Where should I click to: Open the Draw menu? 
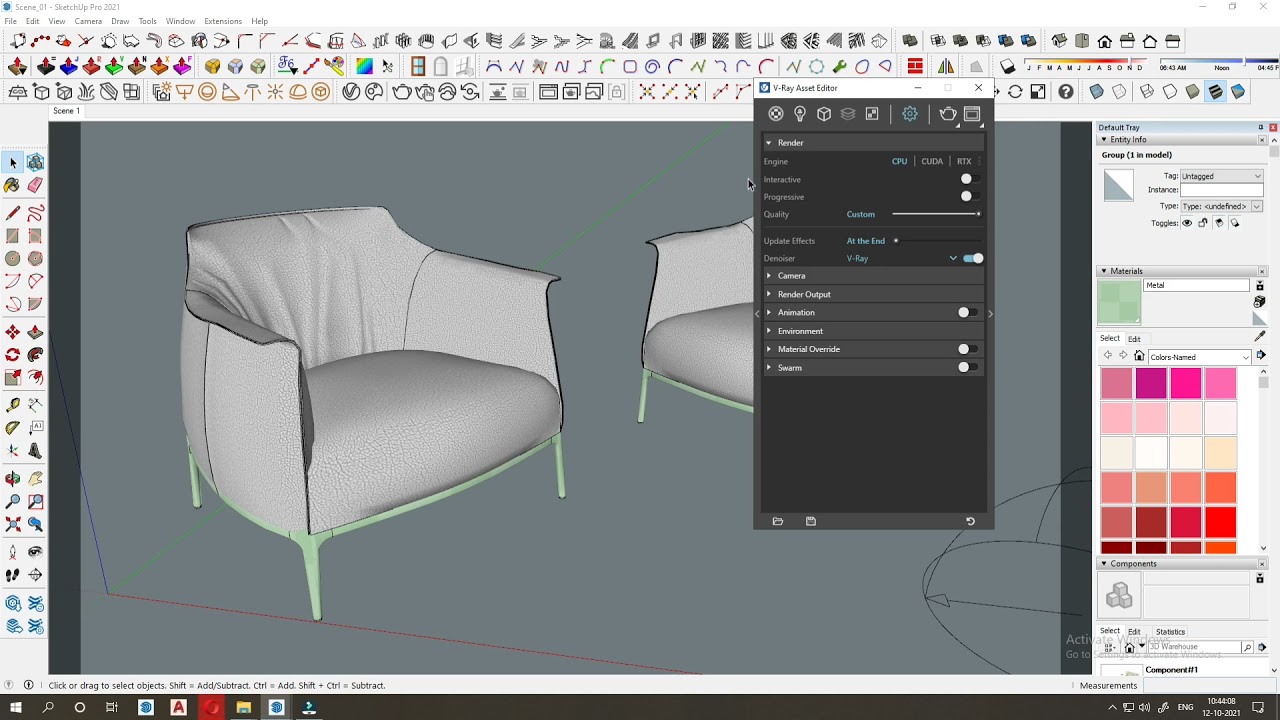pyautogui.click(x=120, y=21)
